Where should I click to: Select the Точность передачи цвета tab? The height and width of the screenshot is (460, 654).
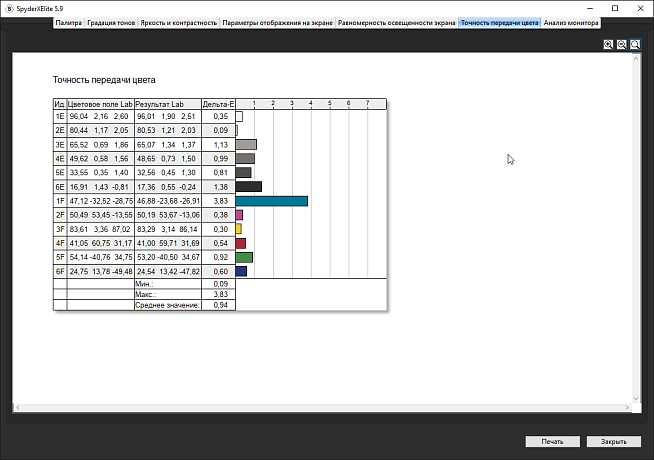(499, 21)
